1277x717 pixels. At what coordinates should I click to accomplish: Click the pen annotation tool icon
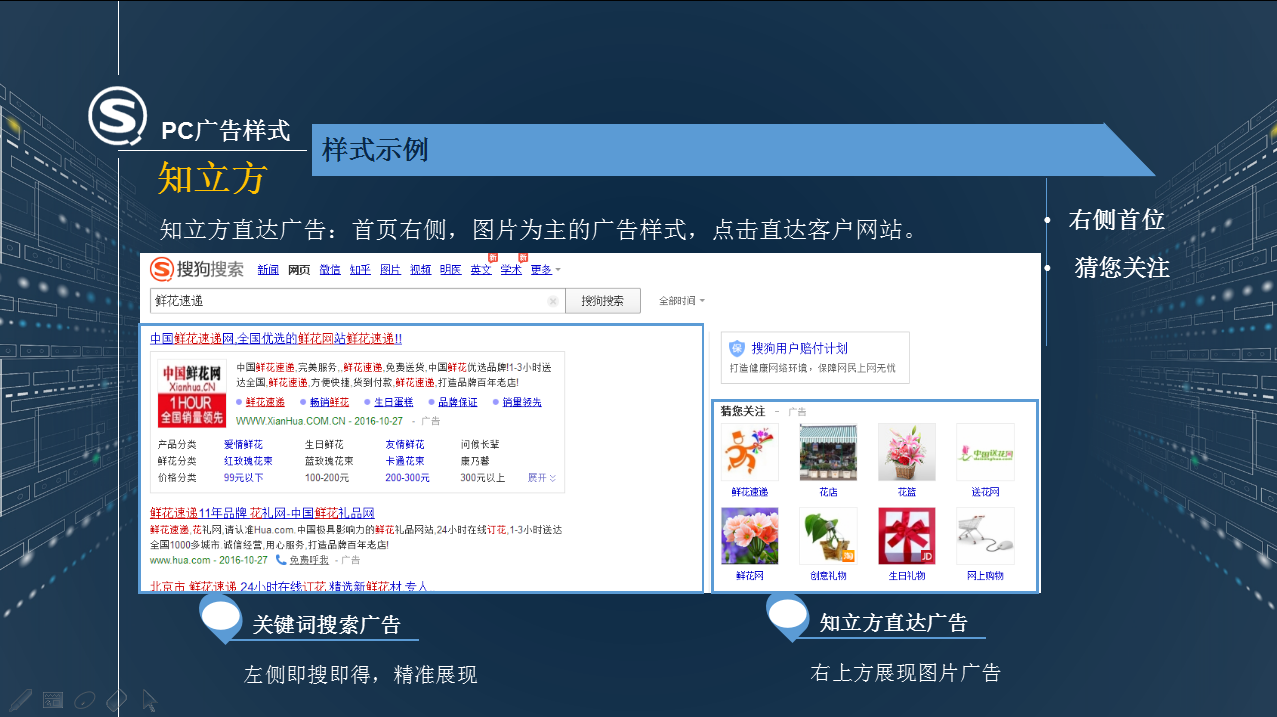(20, 700)
